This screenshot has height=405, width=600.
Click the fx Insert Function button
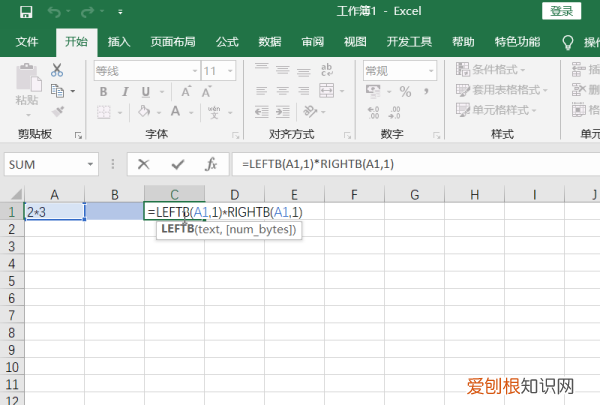211,164
